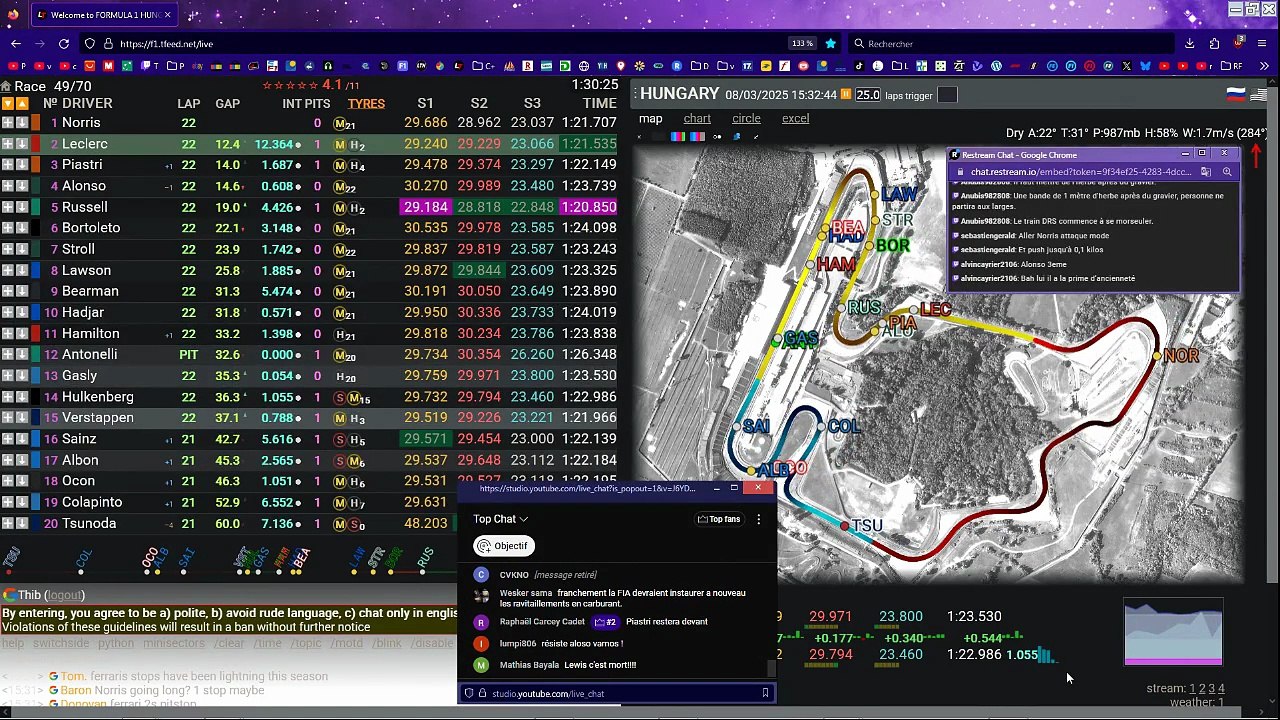The image size is (1280, 720).
Task: Pause the live timing with the orange pause icon
Action: [846, 94]
